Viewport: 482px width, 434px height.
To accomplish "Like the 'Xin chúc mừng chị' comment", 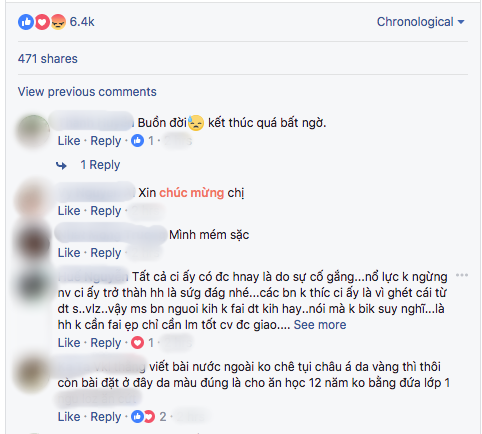I will click(69, 211).
